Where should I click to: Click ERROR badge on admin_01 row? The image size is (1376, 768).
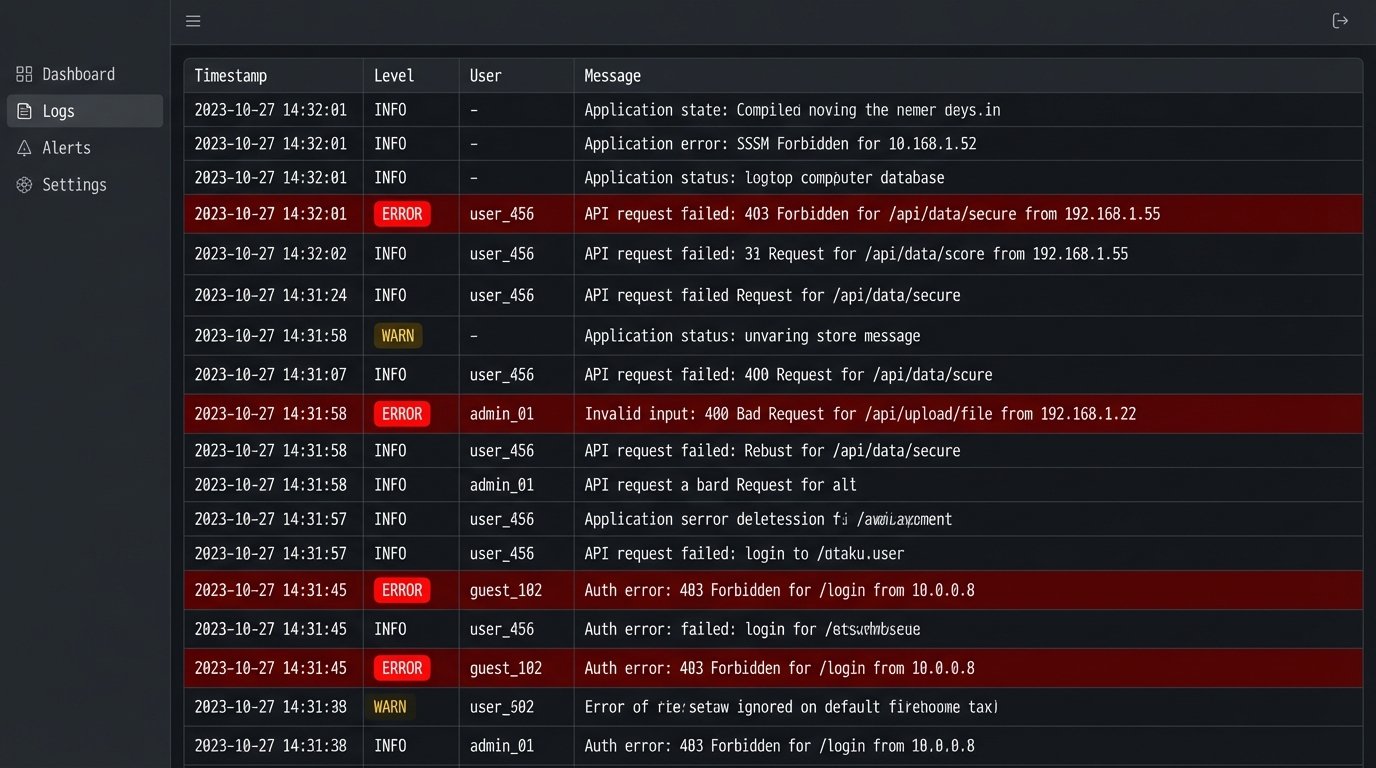pos(402,414)
